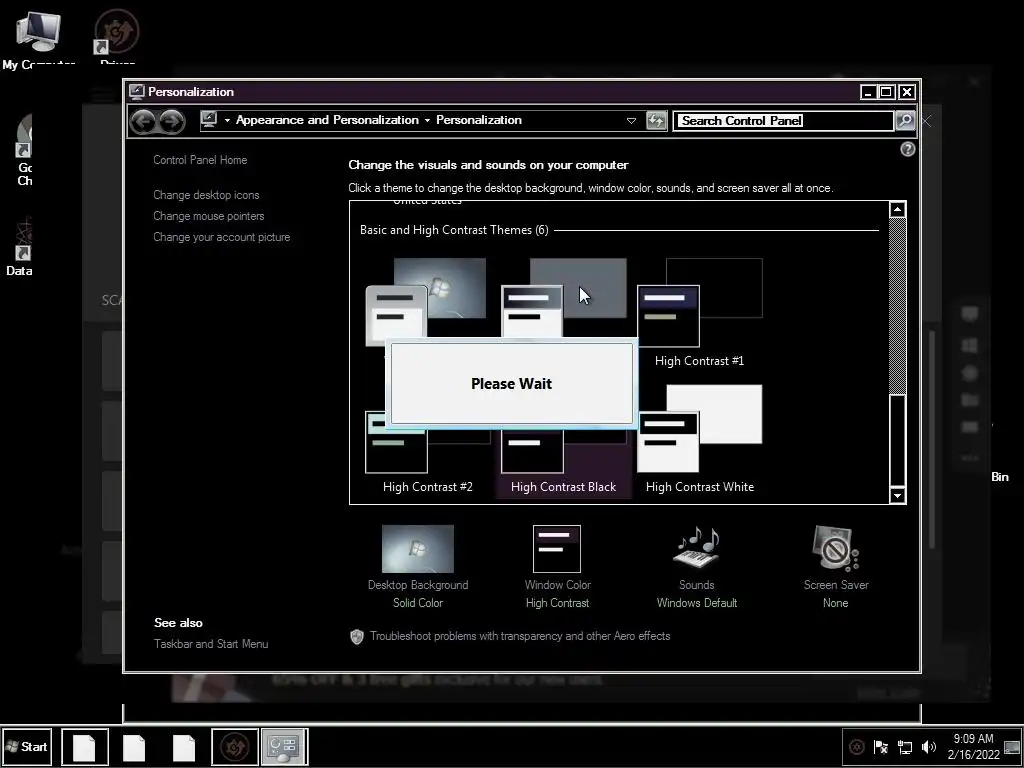Open Desktop Background settings icon
This screenshot has width=1024, height=768.
point(418,549)
